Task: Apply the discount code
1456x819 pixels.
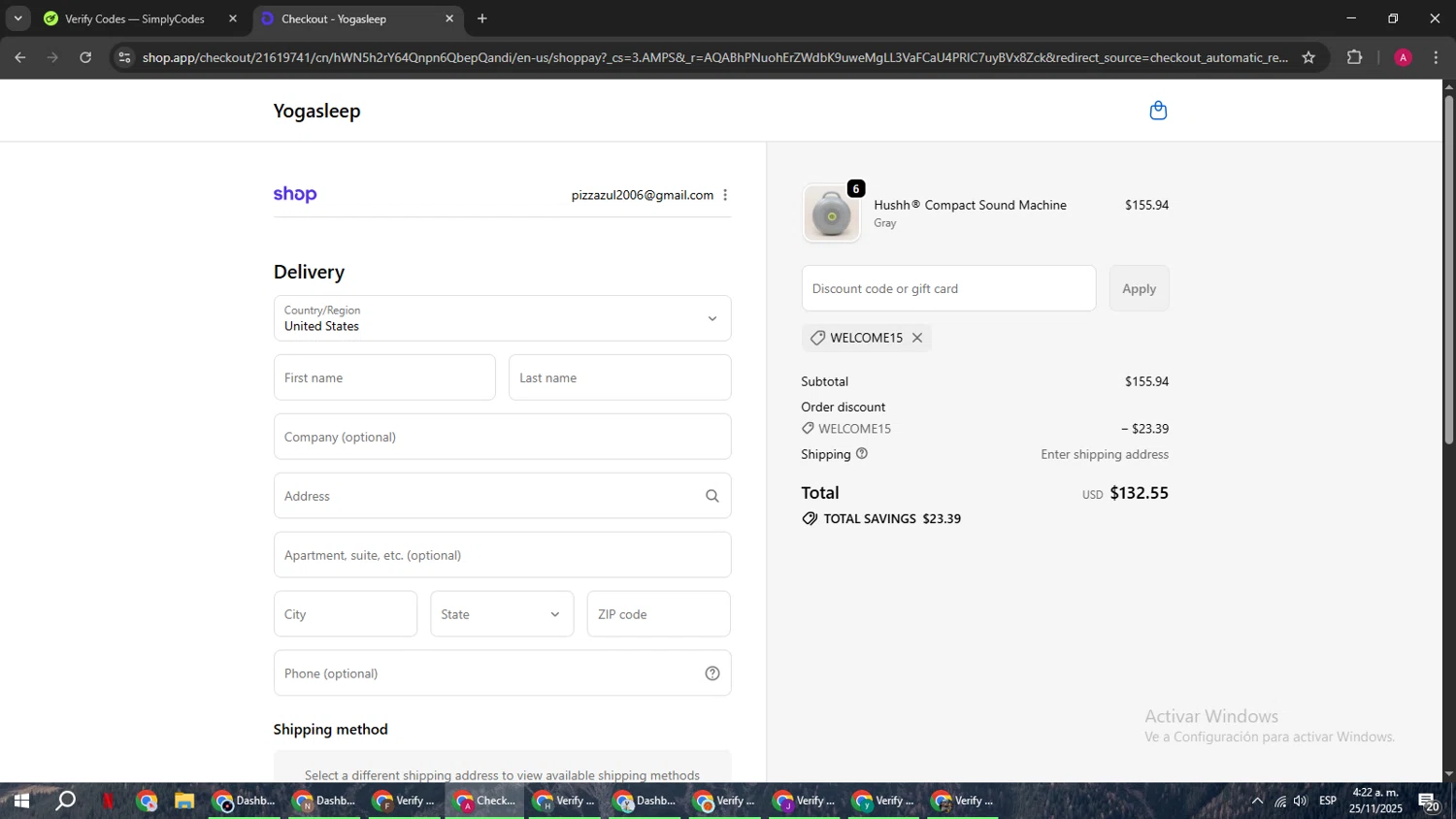Action: 1140,288
